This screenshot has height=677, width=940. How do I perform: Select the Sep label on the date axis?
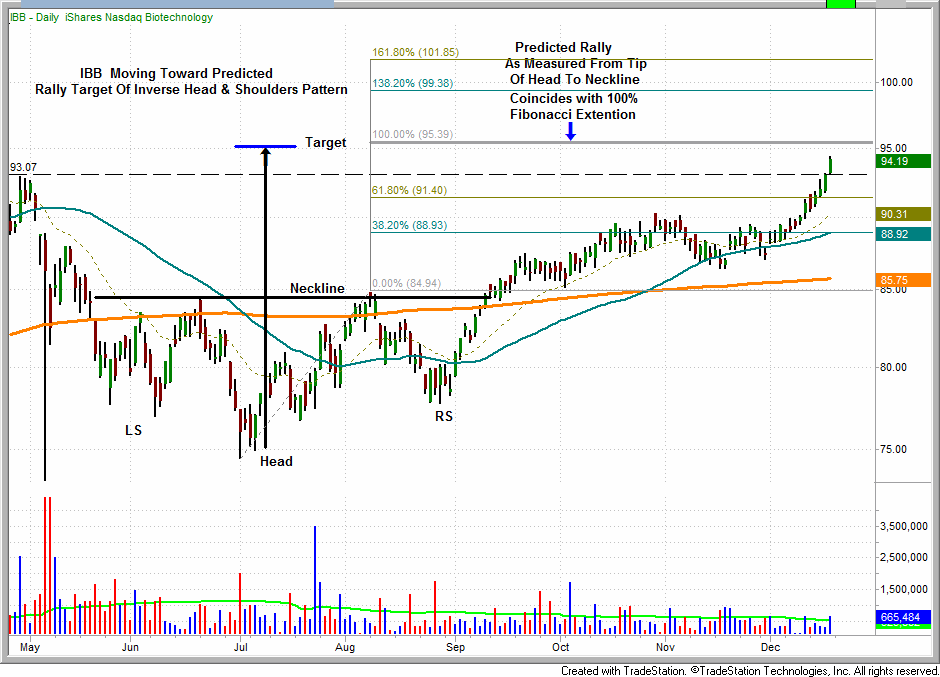(x=456, y=648)
